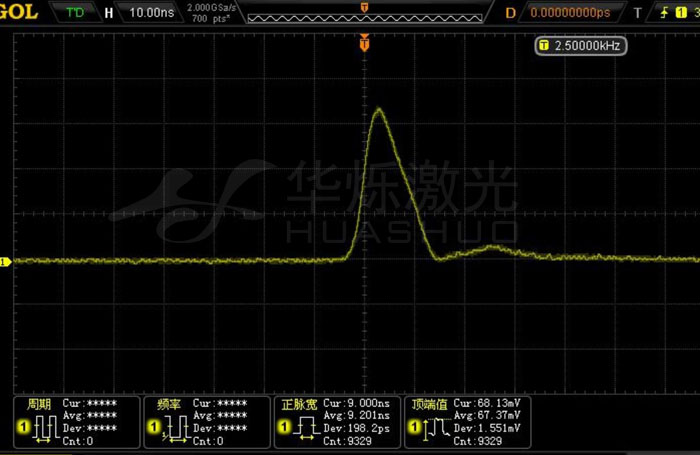700x455 pixels.
Task: Click the yellow pulse peak on waveform
Action: [x=379, y=109]
